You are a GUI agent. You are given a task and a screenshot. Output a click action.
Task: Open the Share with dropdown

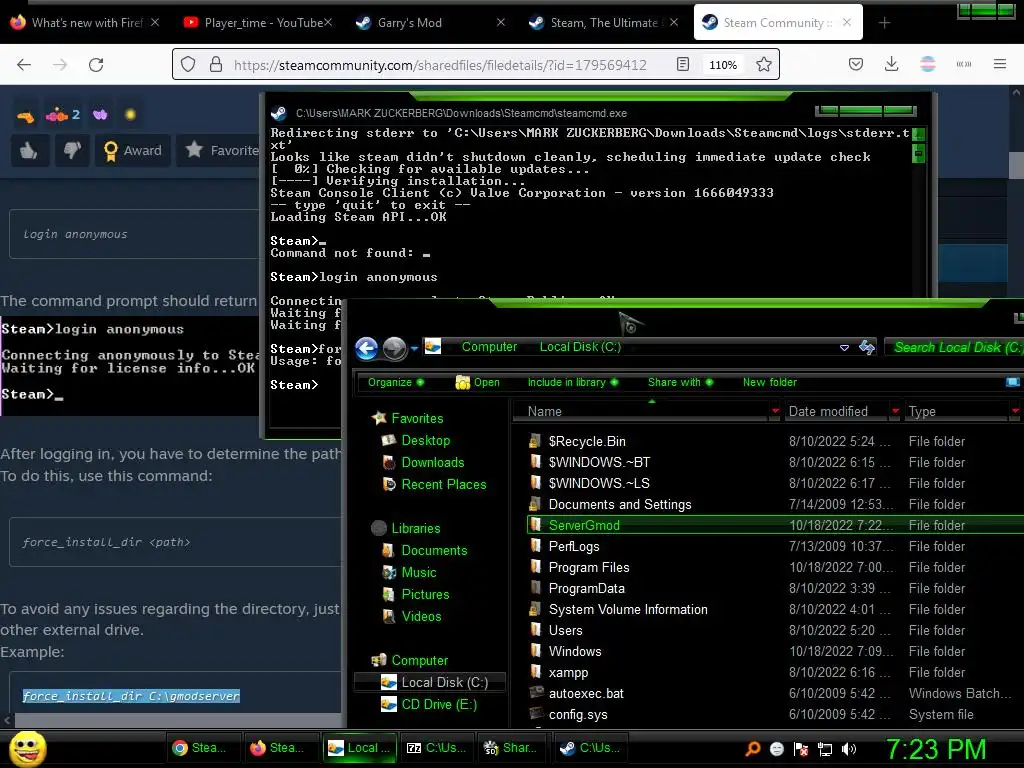680,382
